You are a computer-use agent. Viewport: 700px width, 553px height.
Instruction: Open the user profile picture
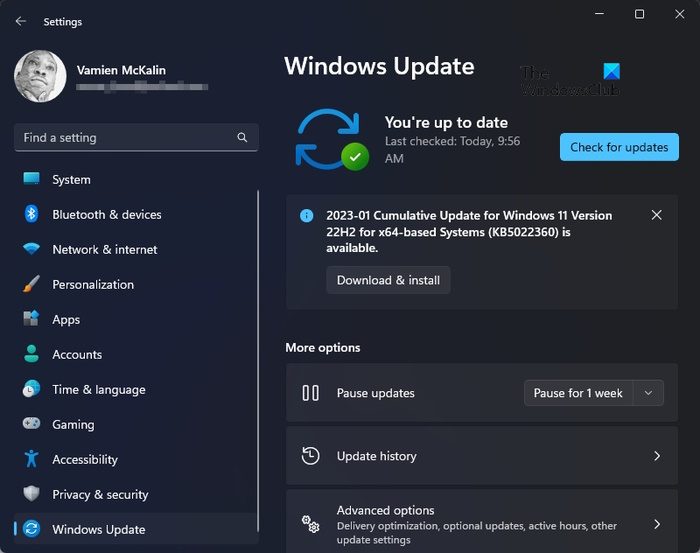click(40, 76)
